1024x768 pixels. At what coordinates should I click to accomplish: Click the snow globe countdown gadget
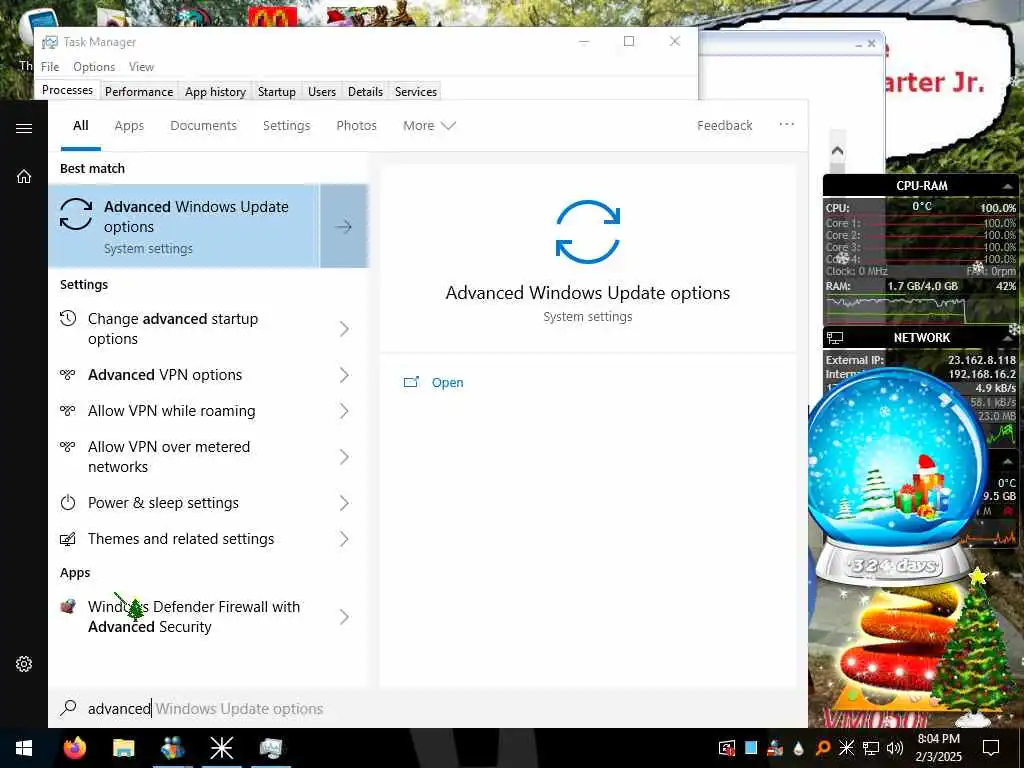click(895, 477)
